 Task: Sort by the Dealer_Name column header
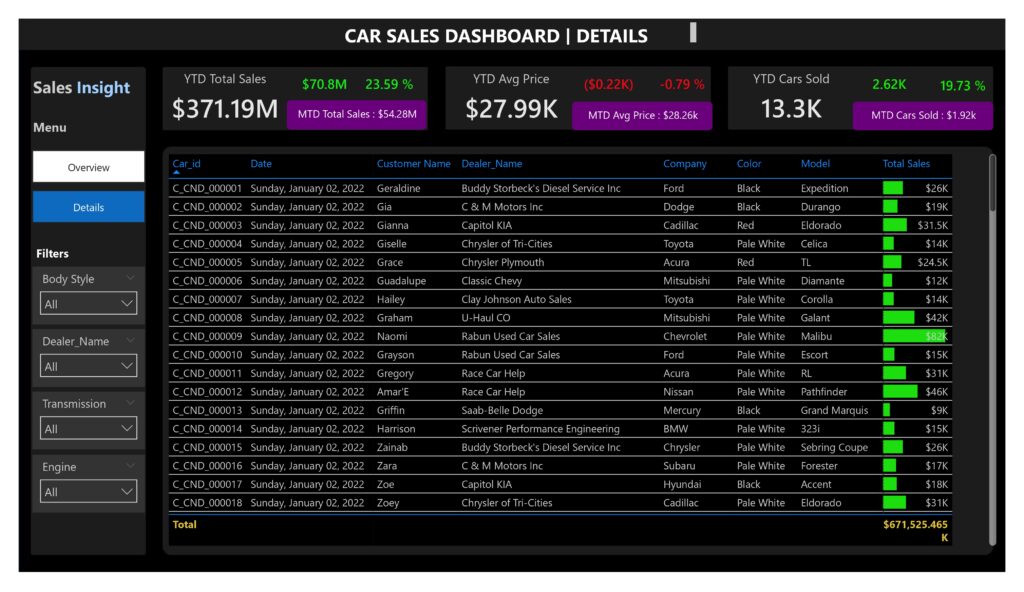pos(491,164)
